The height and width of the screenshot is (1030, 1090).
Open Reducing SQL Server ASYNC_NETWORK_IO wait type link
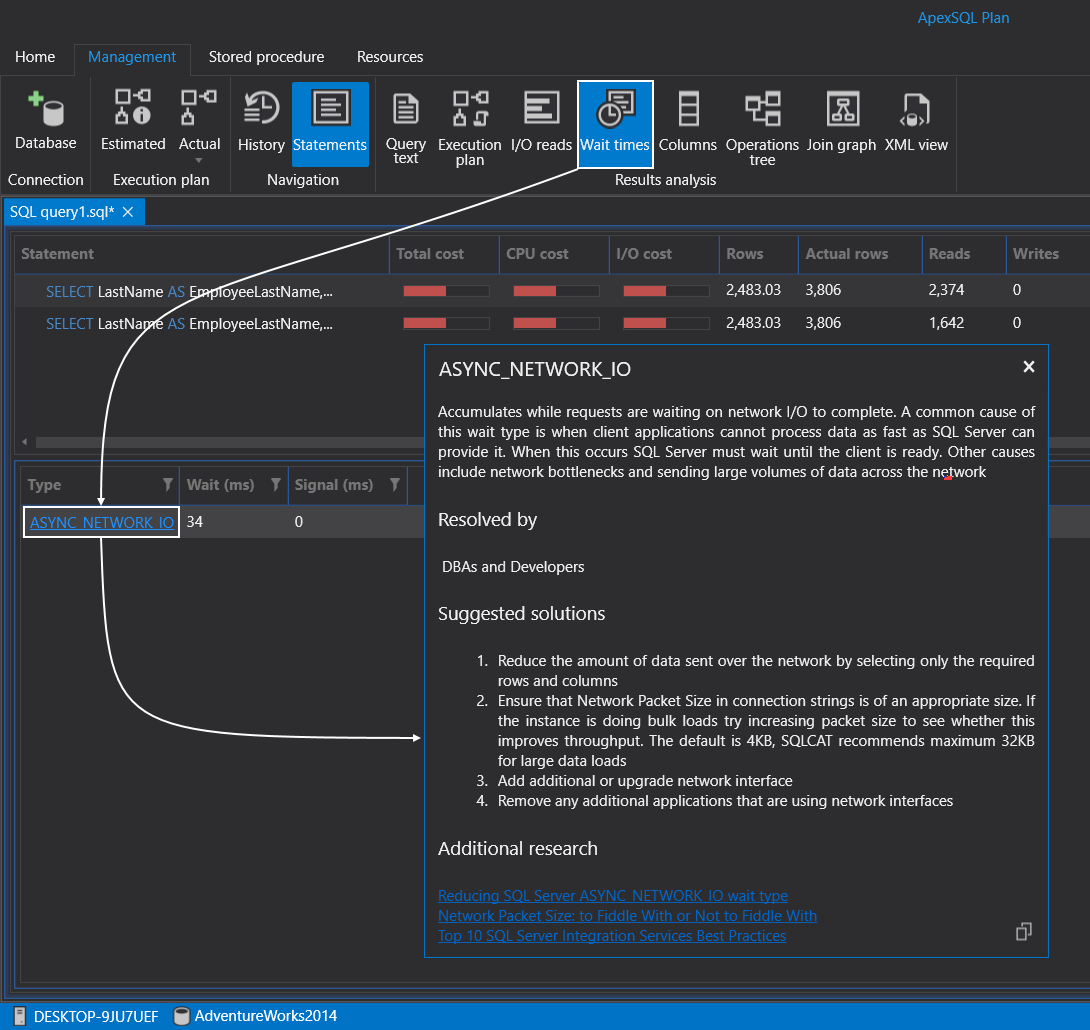coord(612,895)
